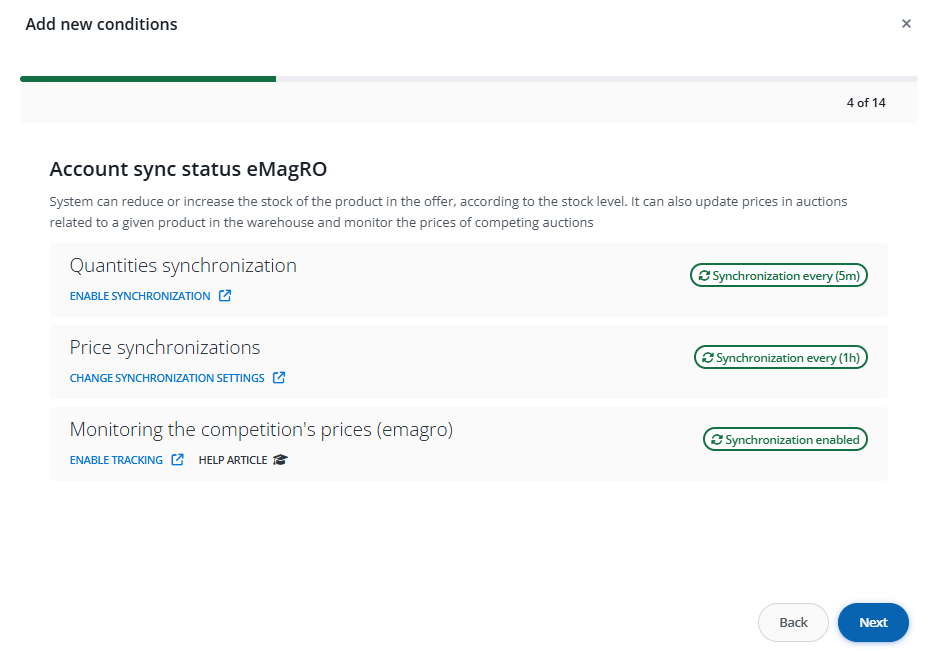Go back with the Back button
The height and width of the screenshot is (651, 937).
click(x=793, y=622)
